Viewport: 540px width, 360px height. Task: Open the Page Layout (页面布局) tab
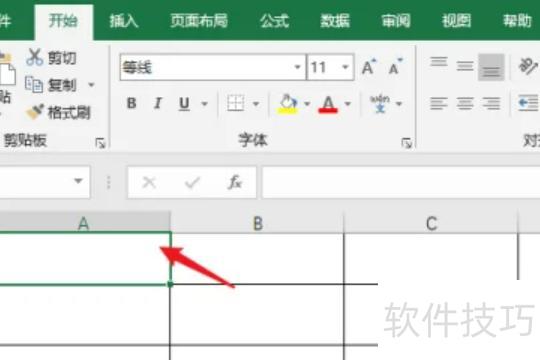point(199,21)
